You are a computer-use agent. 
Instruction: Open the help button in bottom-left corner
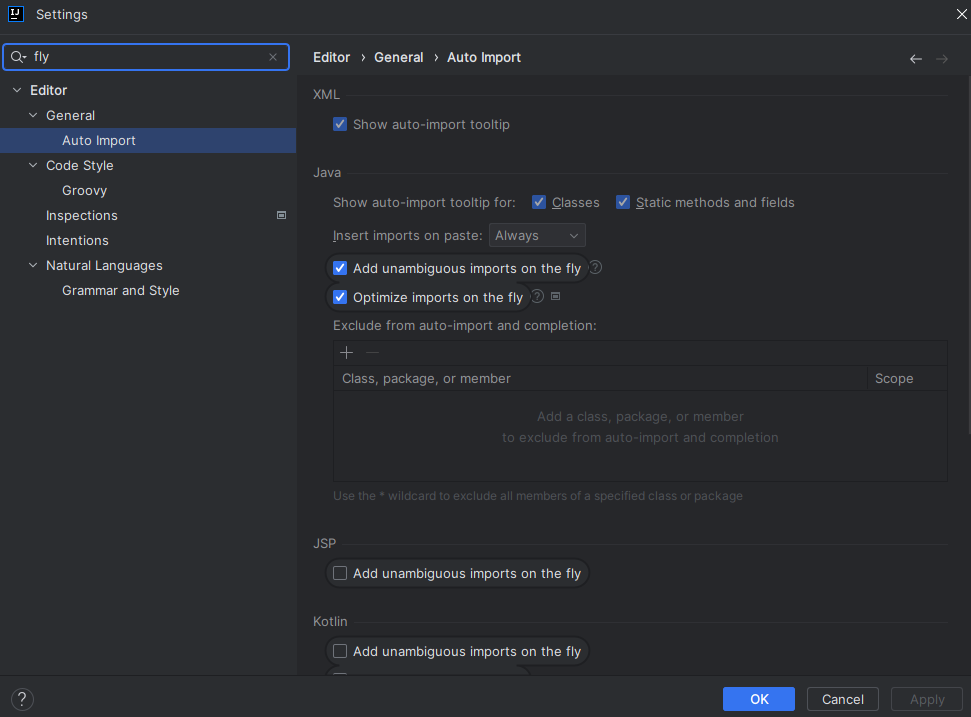22,699
